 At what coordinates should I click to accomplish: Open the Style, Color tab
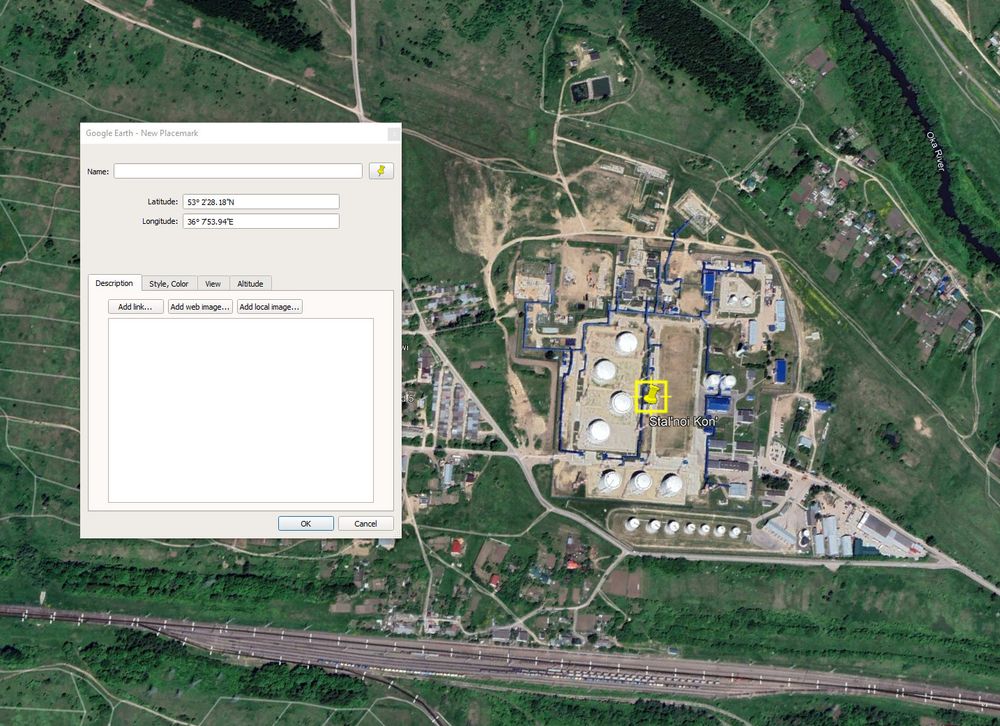169,284
